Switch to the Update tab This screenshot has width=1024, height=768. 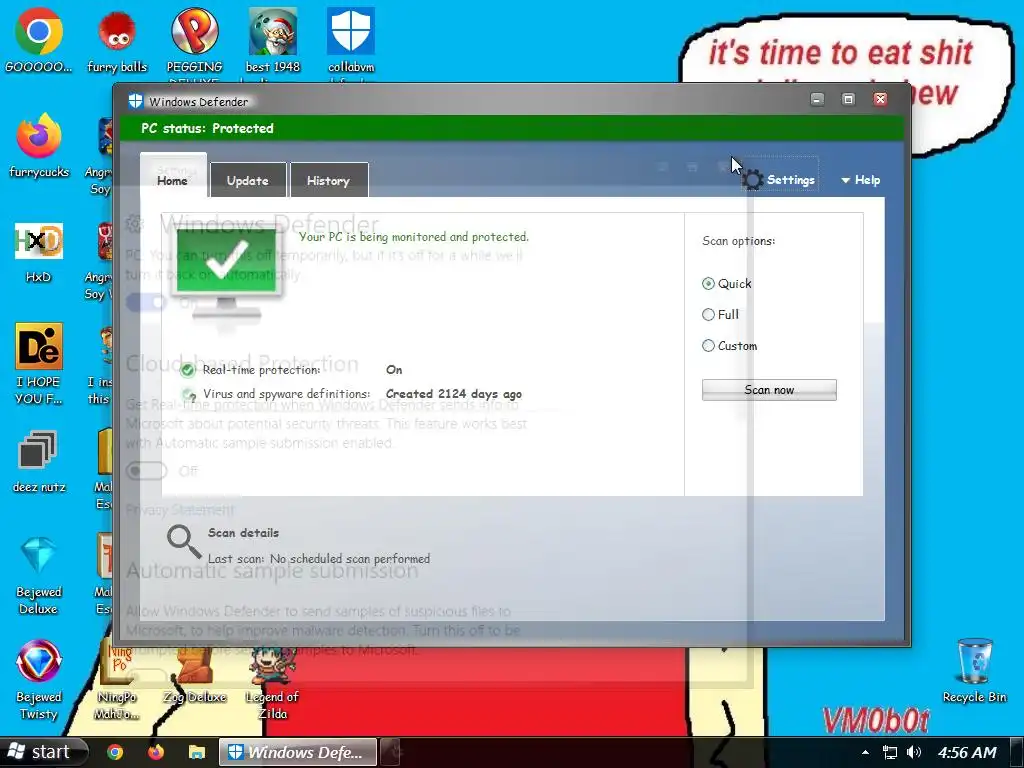coord(248,180)
